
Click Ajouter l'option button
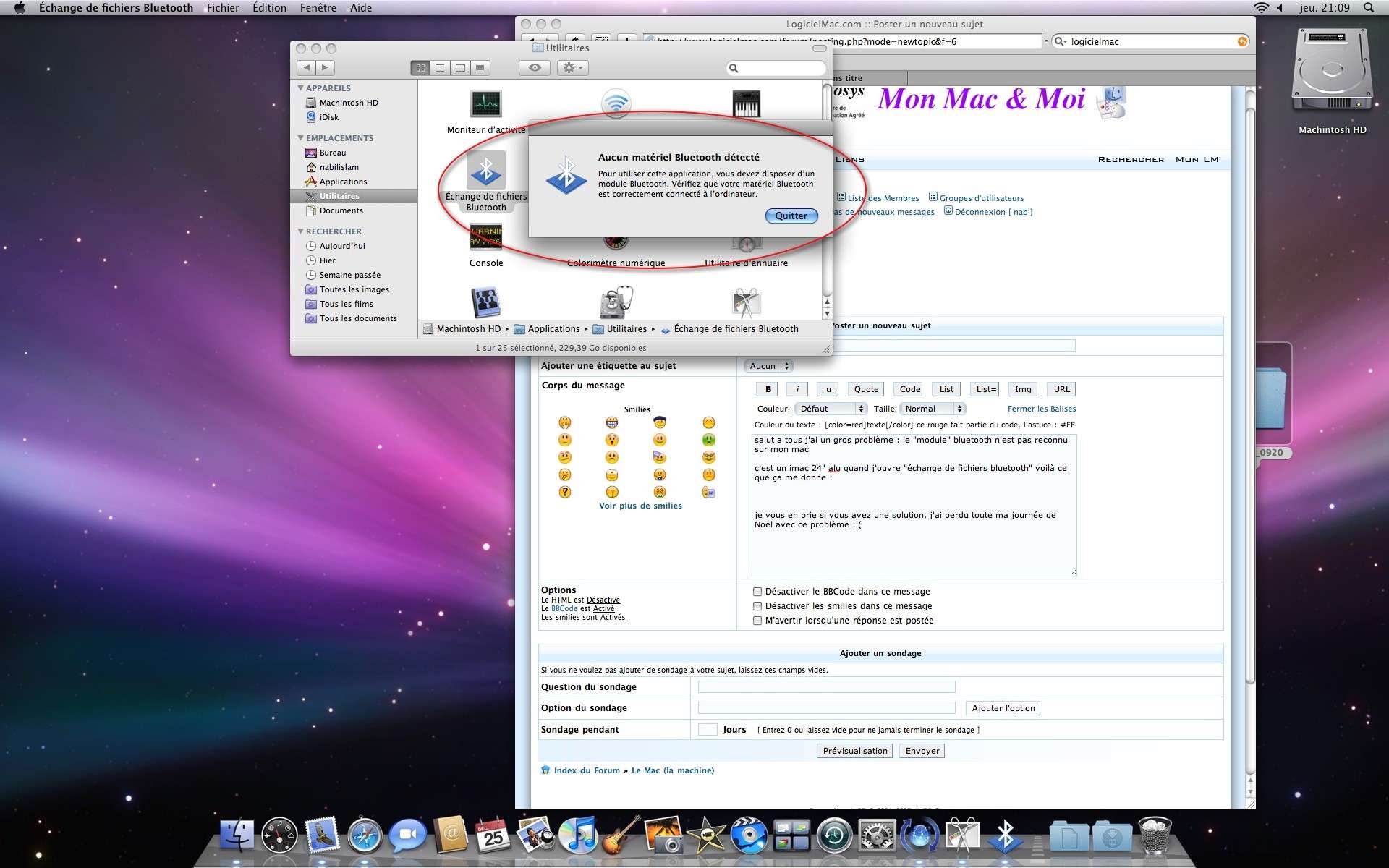[x=1003, y=708]
